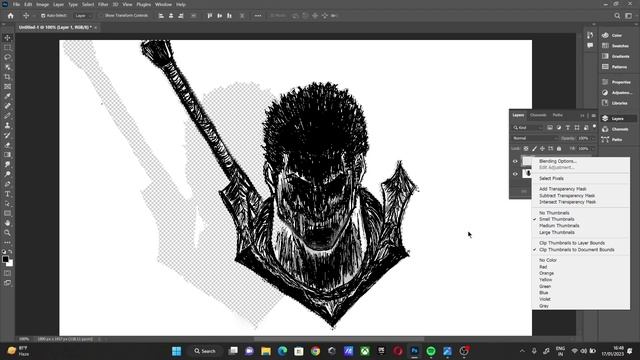Click align right edges icon
Screen dimensions: 640x360
pos(181,16)
